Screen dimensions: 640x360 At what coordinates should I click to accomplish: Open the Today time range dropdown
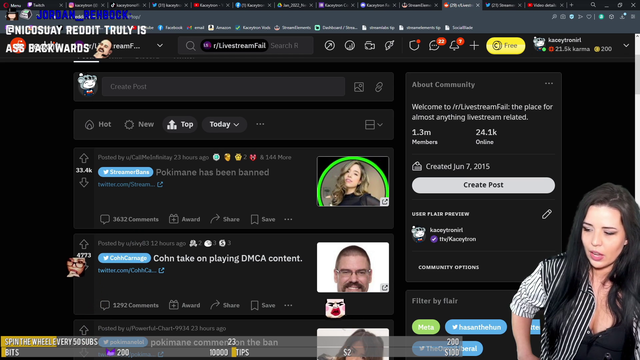click(x=224, y=124)
